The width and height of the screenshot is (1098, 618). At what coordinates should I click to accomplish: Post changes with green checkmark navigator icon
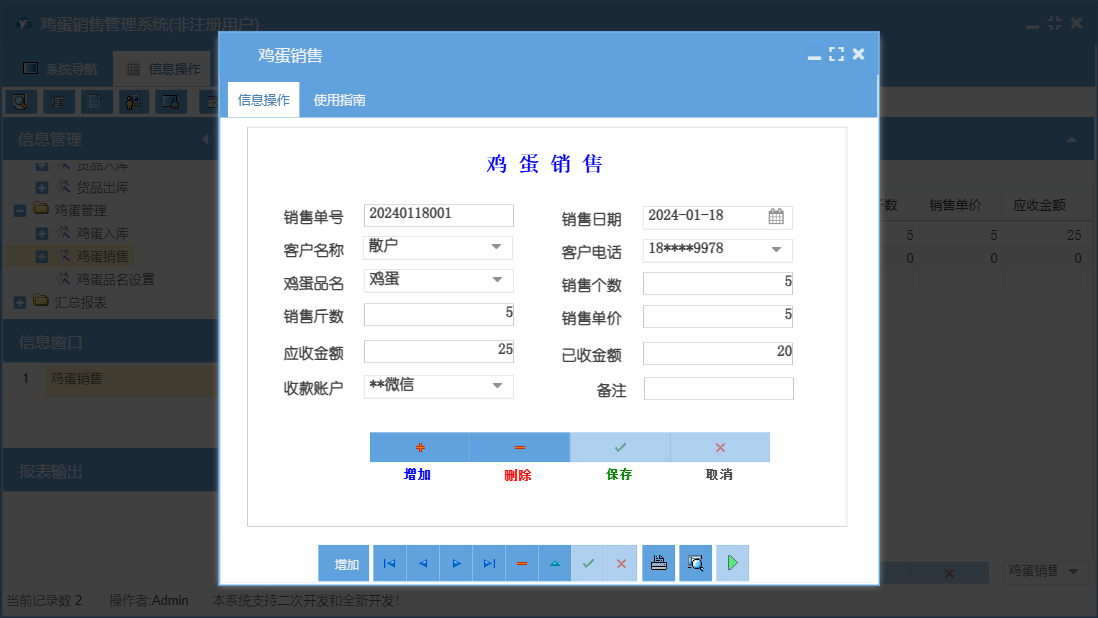point(588,563)
